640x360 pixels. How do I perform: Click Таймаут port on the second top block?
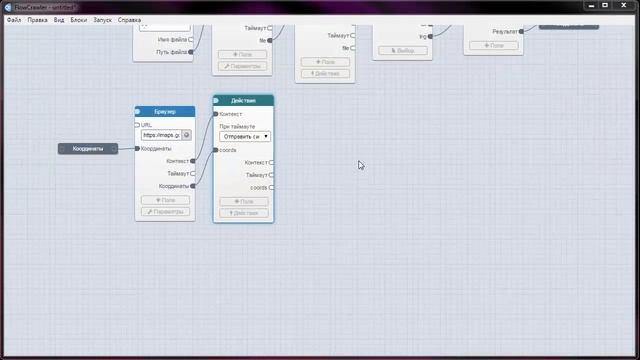(269, 28)
